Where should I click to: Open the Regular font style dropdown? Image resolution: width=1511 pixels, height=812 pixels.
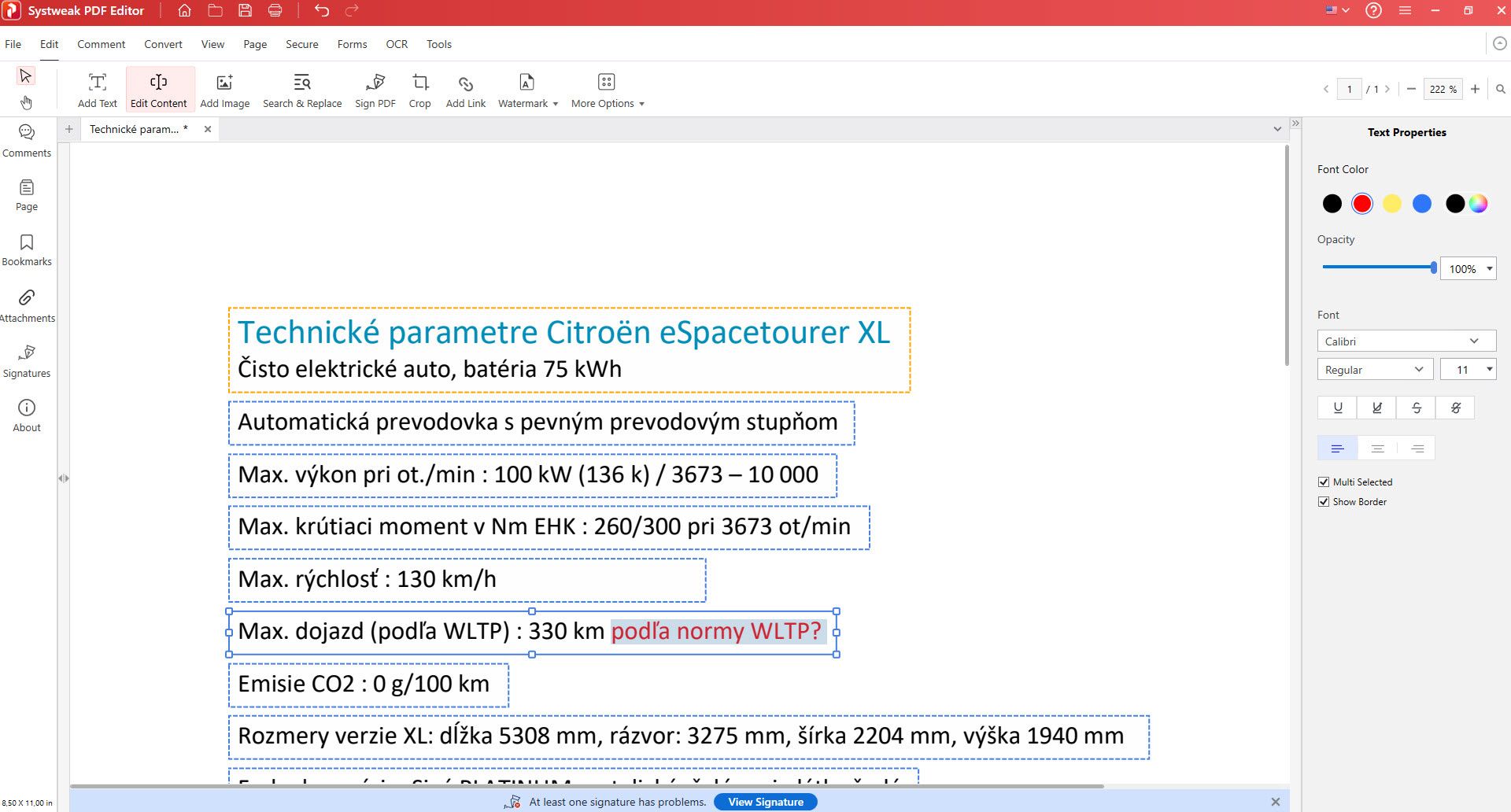click(1374, 370)
